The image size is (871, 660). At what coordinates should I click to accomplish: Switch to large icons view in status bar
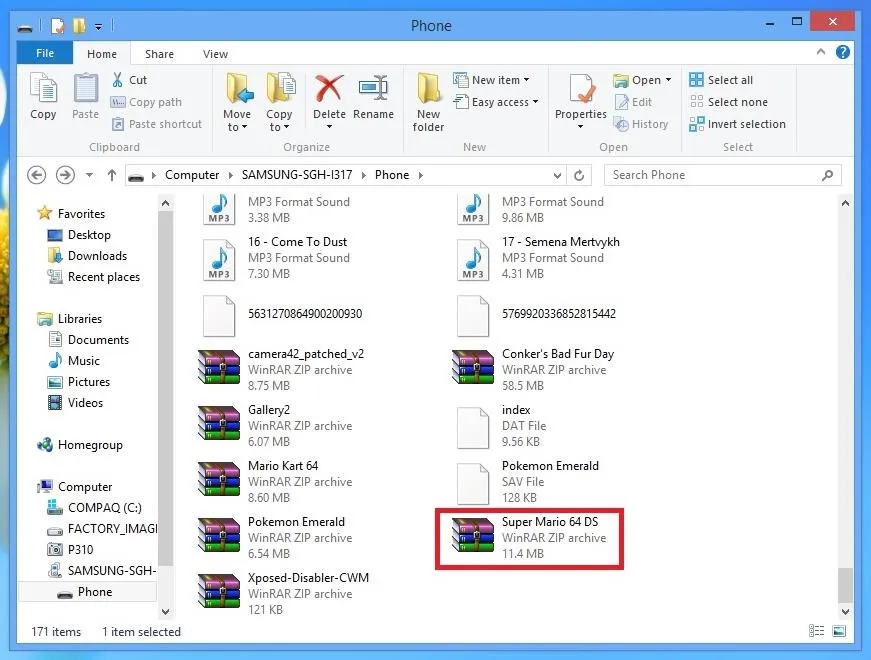[839, 631]
